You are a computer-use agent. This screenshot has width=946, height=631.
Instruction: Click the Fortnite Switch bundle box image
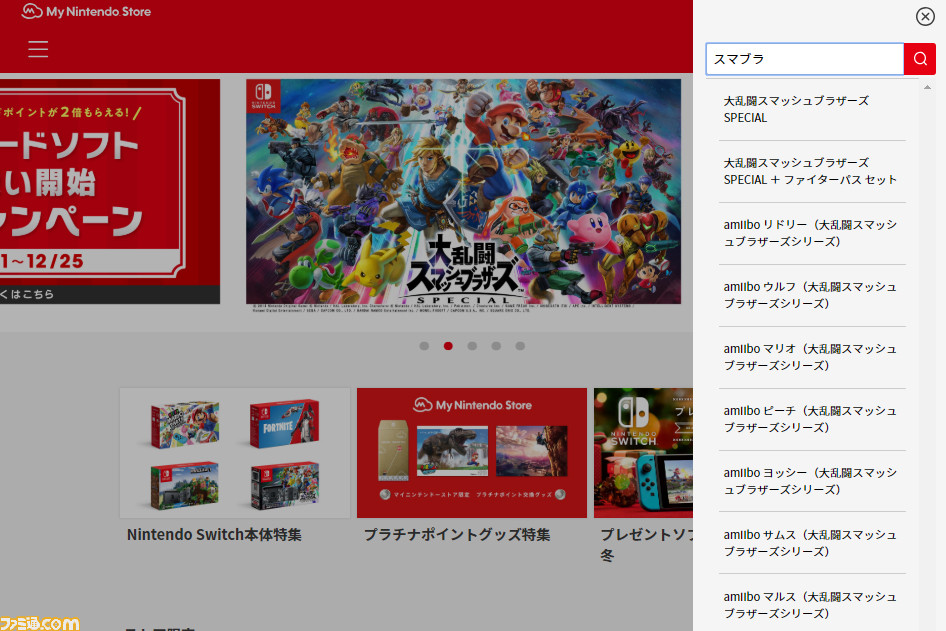pos(284,423)
